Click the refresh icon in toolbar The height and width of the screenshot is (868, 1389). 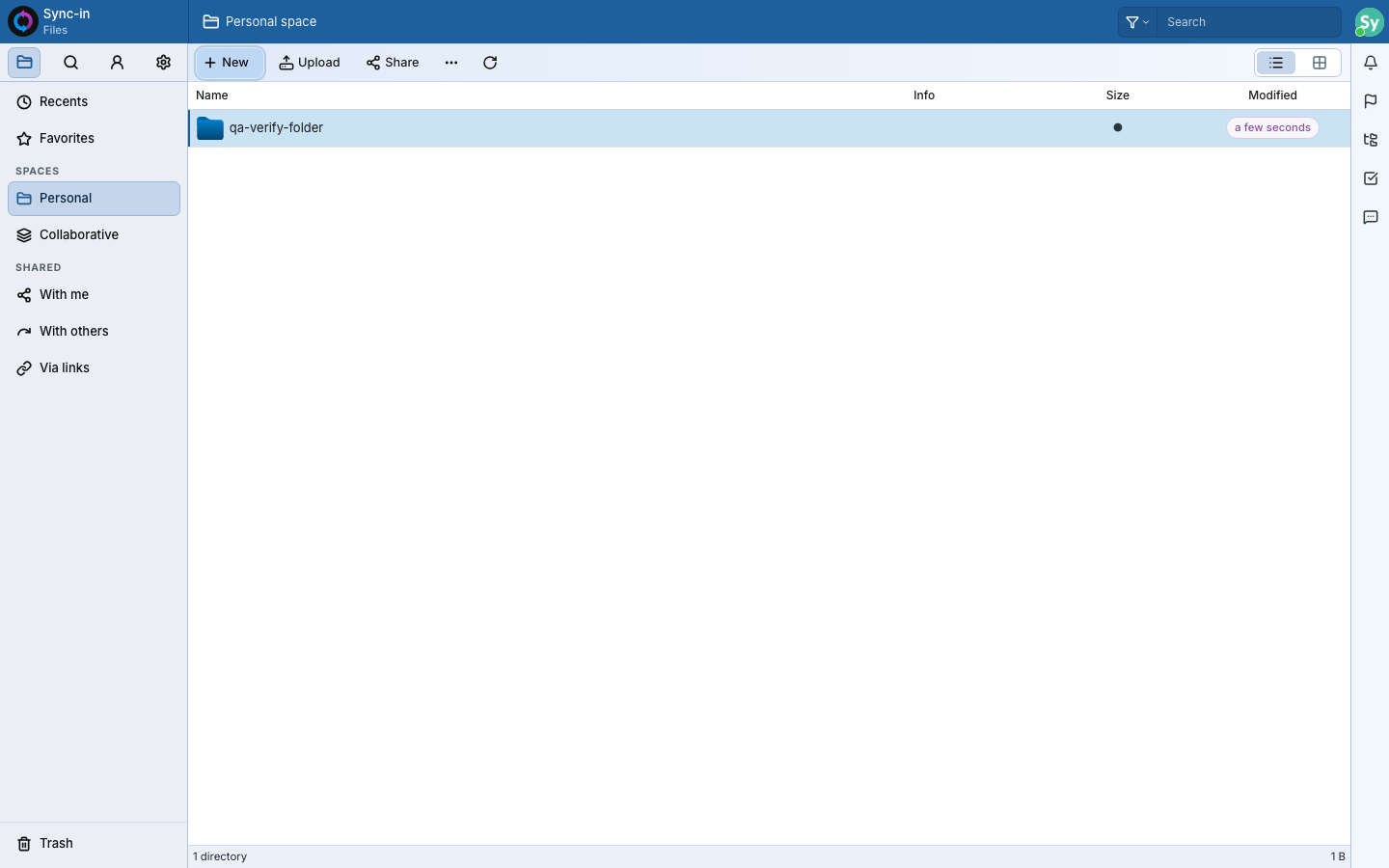pyautogui.click(x=490, y=63)
